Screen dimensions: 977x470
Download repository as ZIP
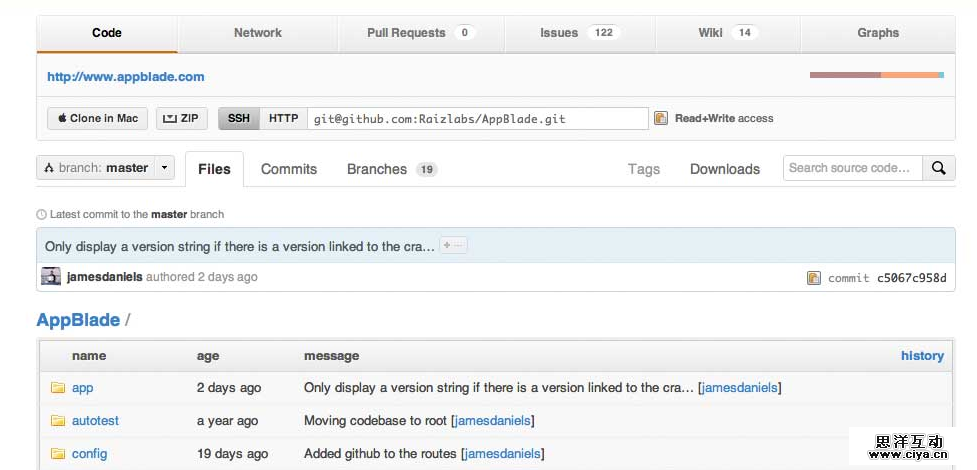(x=181, y=118)
